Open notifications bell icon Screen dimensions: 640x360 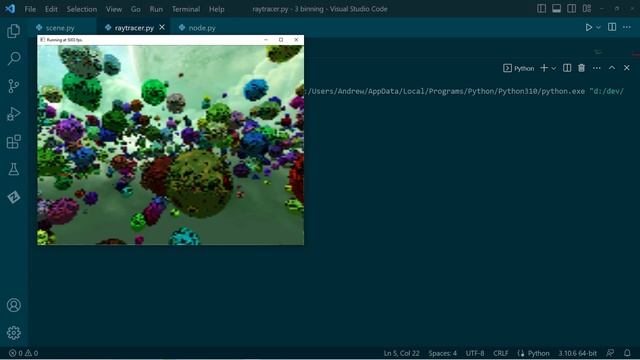tap(627, 353)
